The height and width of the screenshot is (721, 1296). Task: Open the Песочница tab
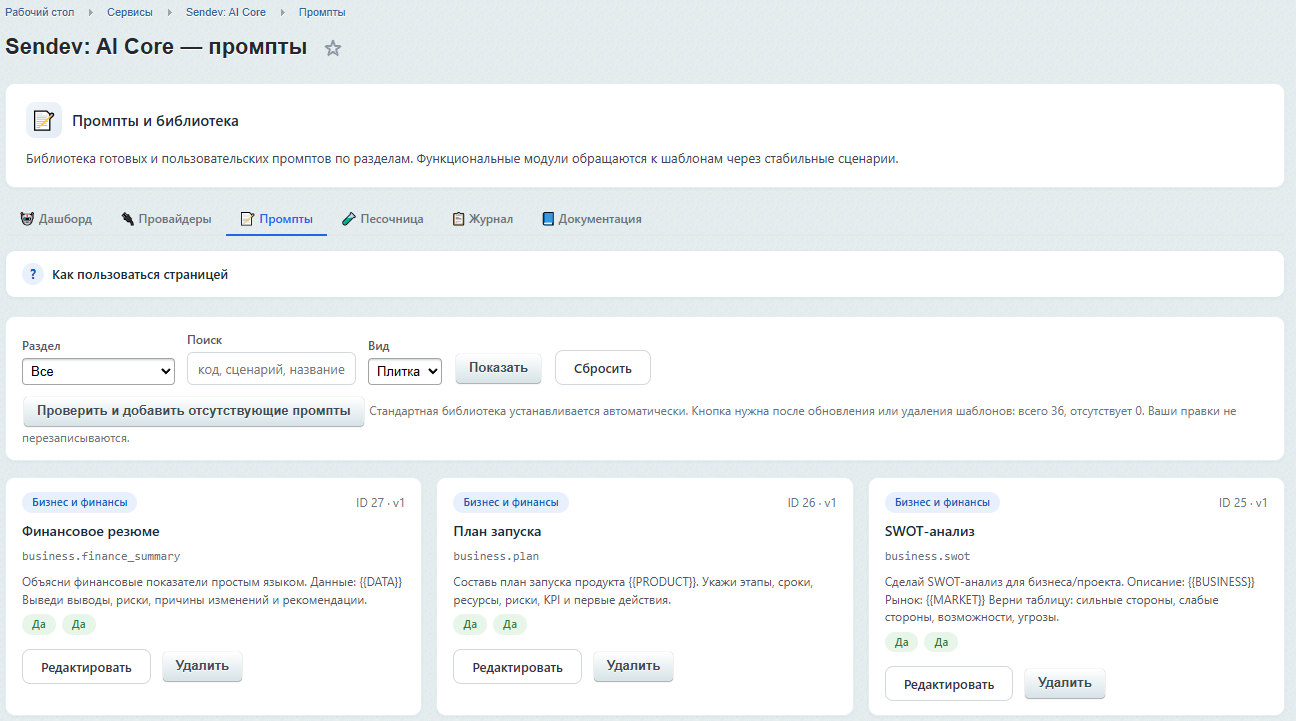[383, 219]
